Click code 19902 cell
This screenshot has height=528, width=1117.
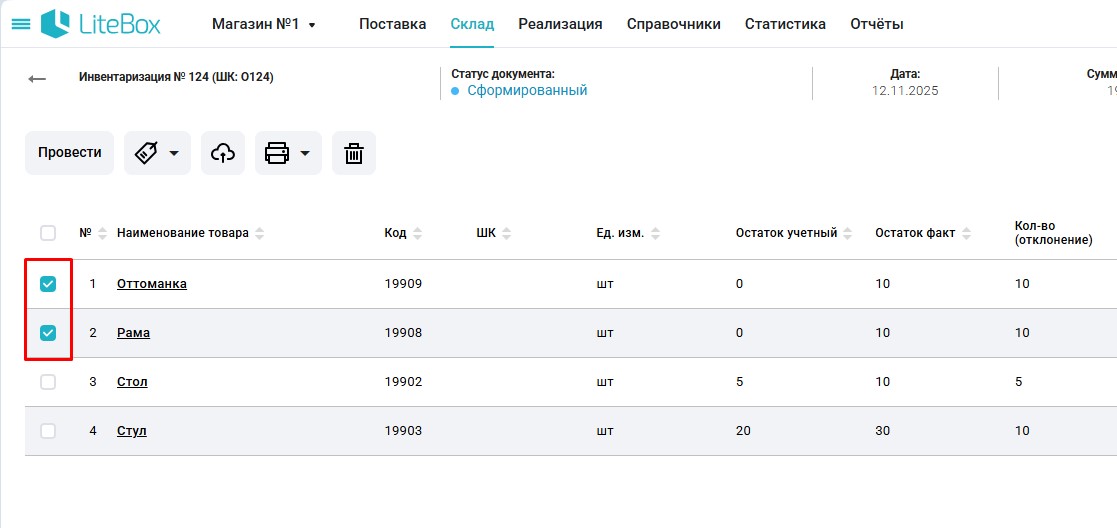(x=403, y=382)
